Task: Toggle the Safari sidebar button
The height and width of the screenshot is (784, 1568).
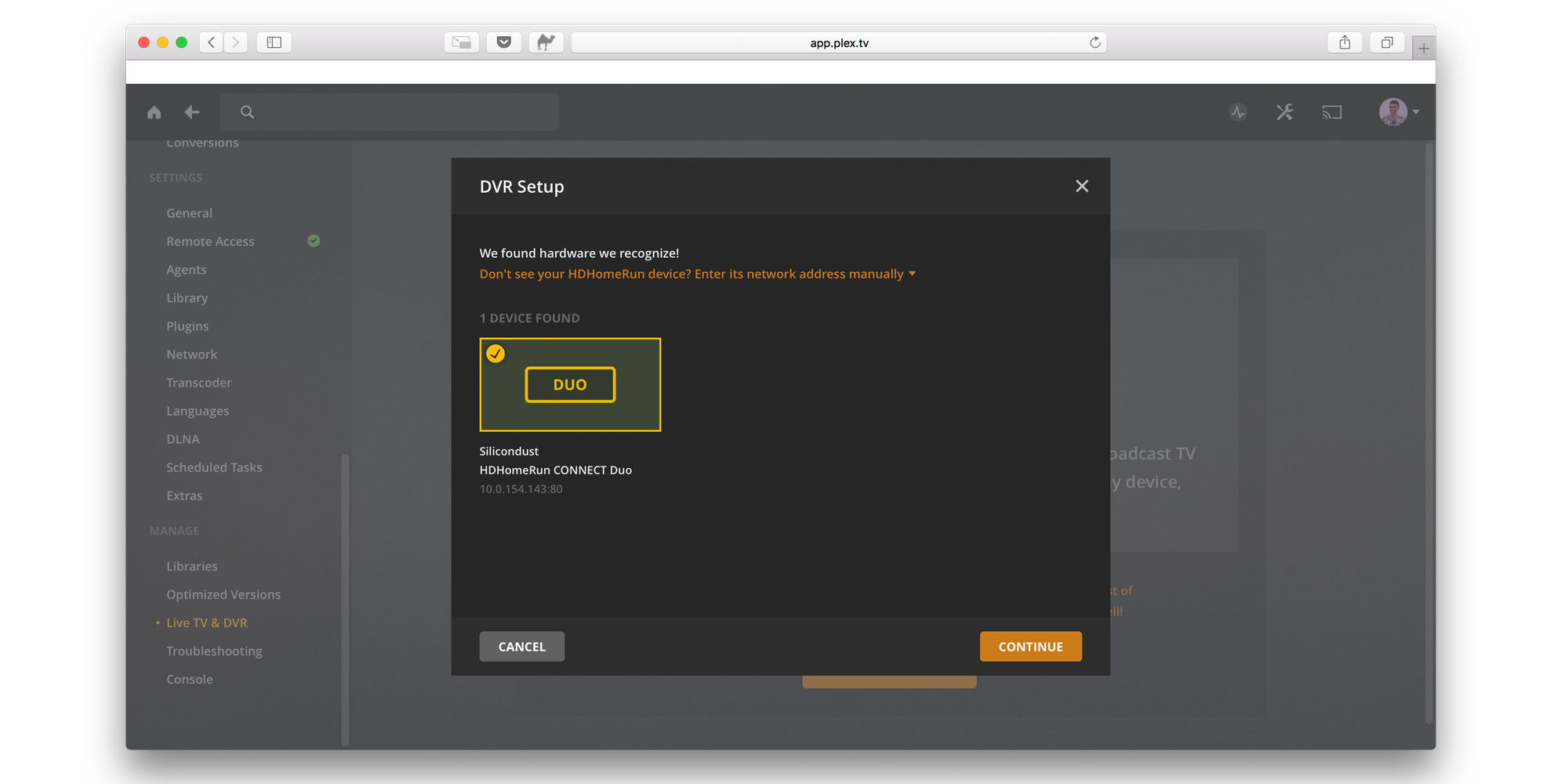Action: click(274, 42)
